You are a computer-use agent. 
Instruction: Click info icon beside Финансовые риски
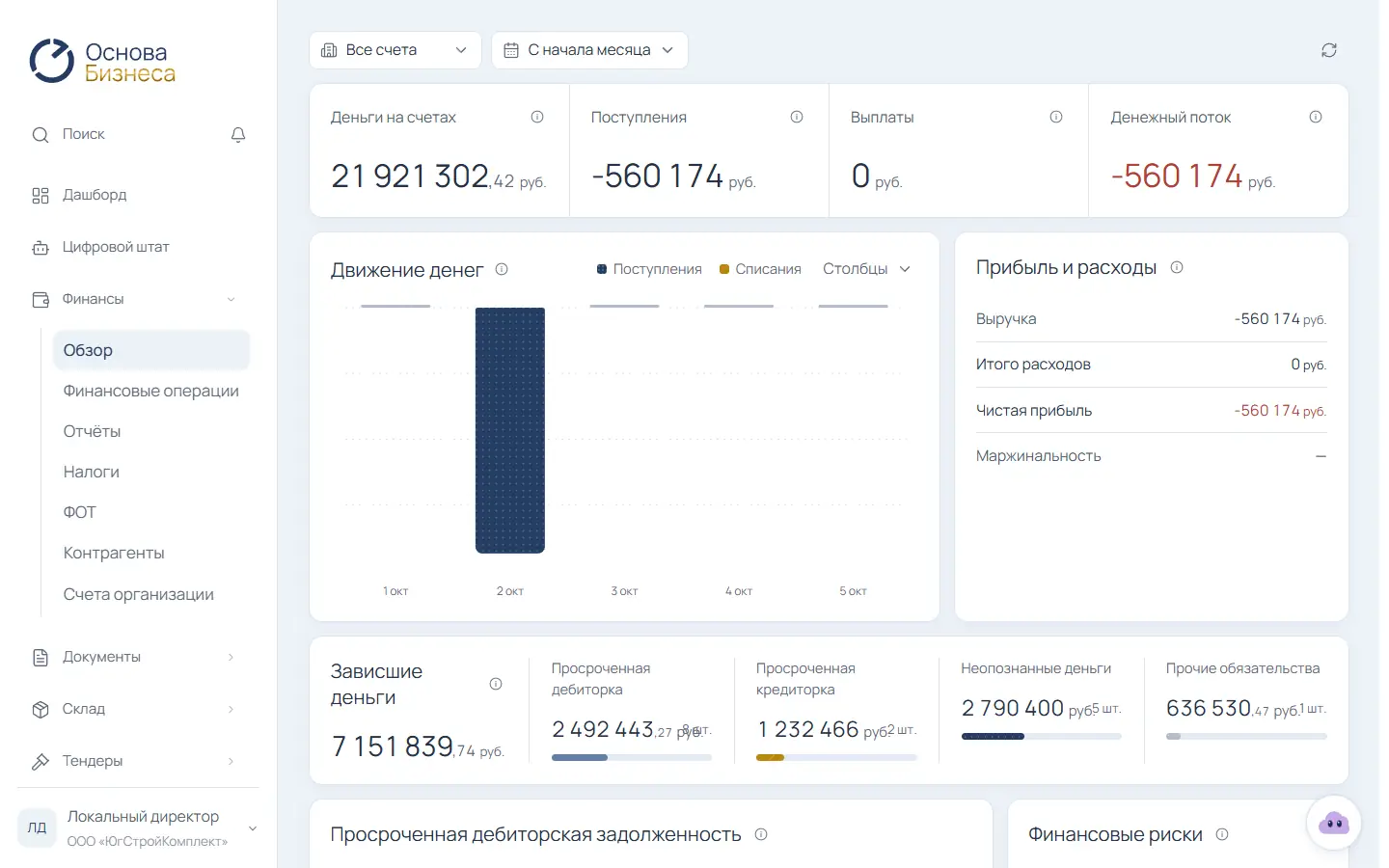[1222, 834]
